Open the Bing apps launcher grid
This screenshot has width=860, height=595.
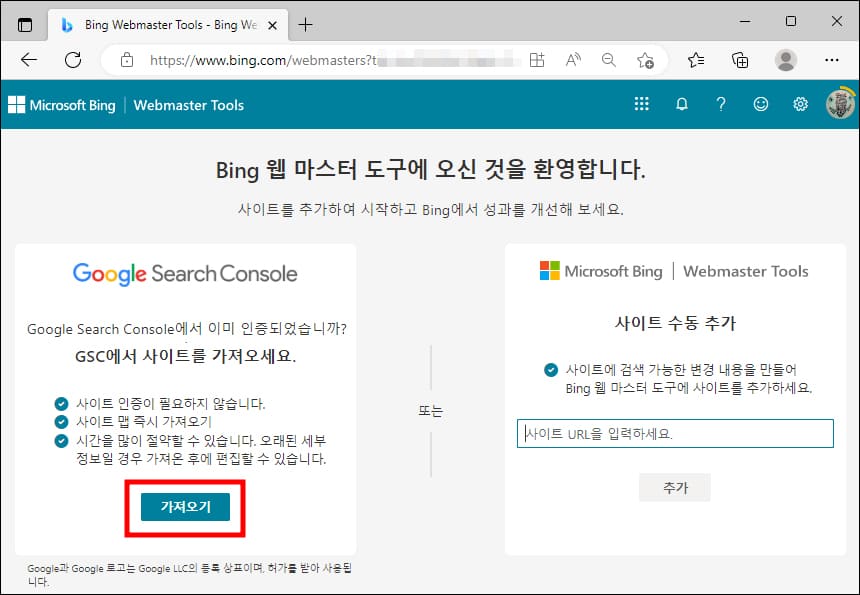641,104
